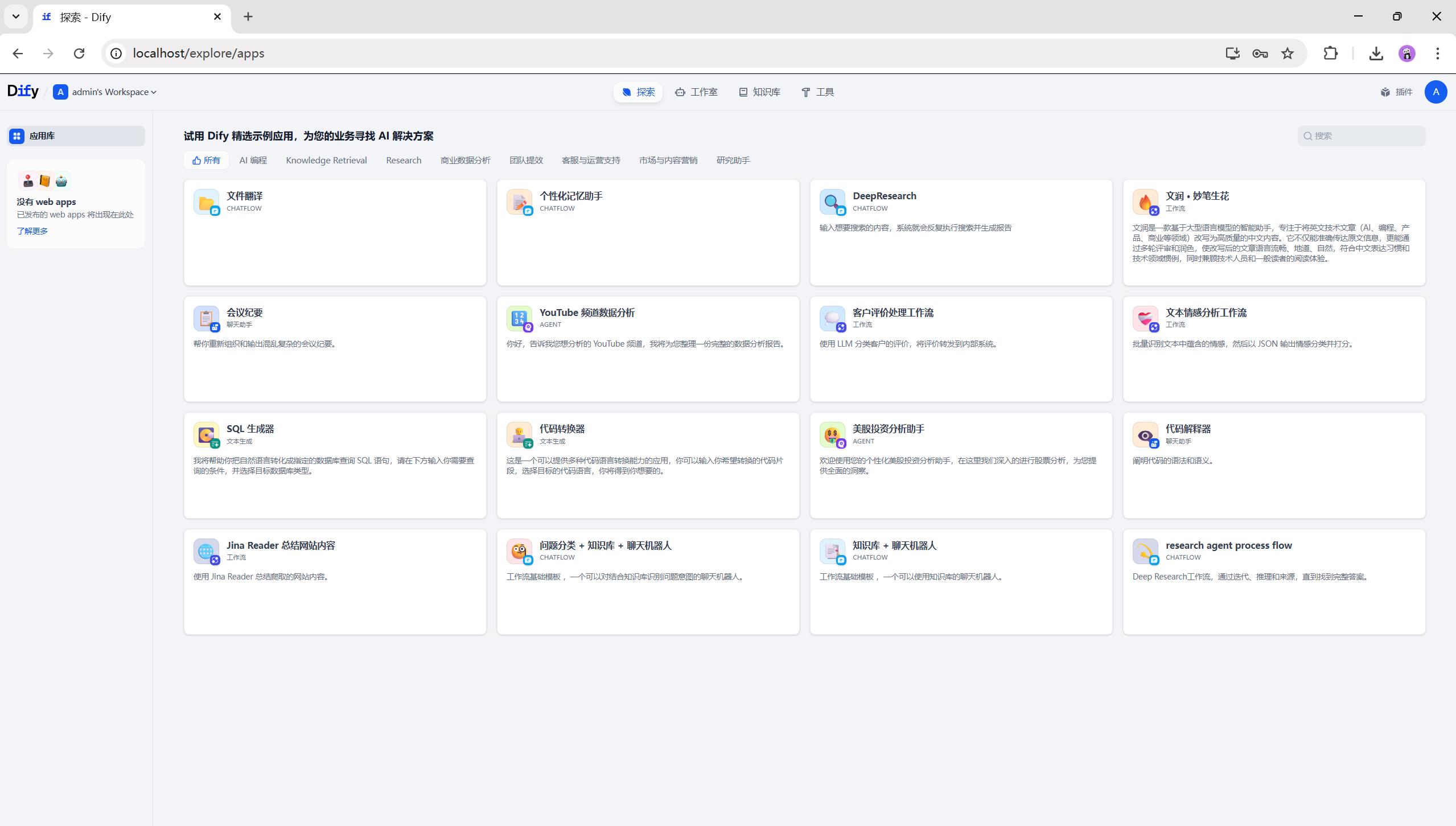Open the YouTube 频道数据分析 icon
Viewport: 1456px width, 826px height.
coord(519,318)
